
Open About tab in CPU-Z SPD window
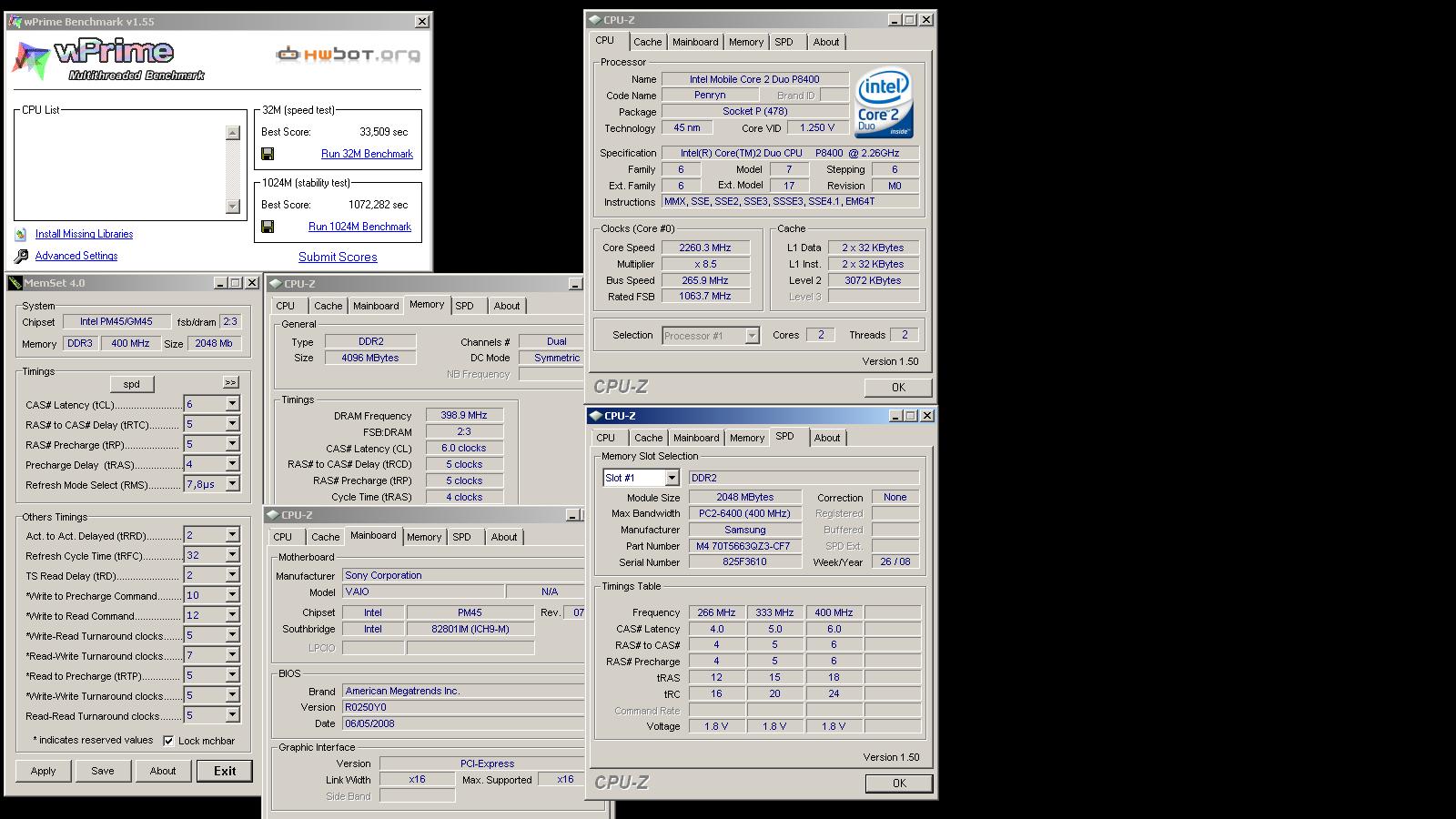[827, 438]
